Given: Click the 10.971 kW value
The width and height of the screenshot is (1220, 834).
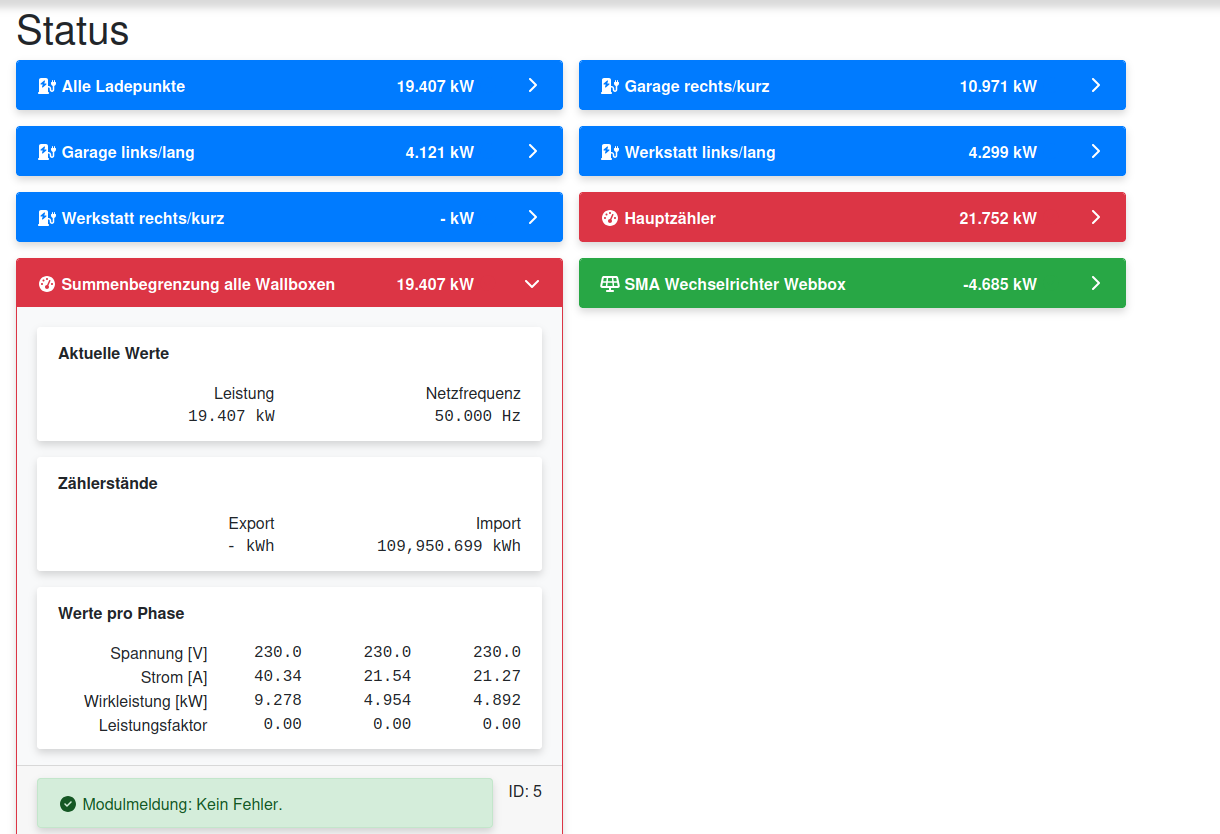Looking at the screenshot, I should click(x=998, y=86).
